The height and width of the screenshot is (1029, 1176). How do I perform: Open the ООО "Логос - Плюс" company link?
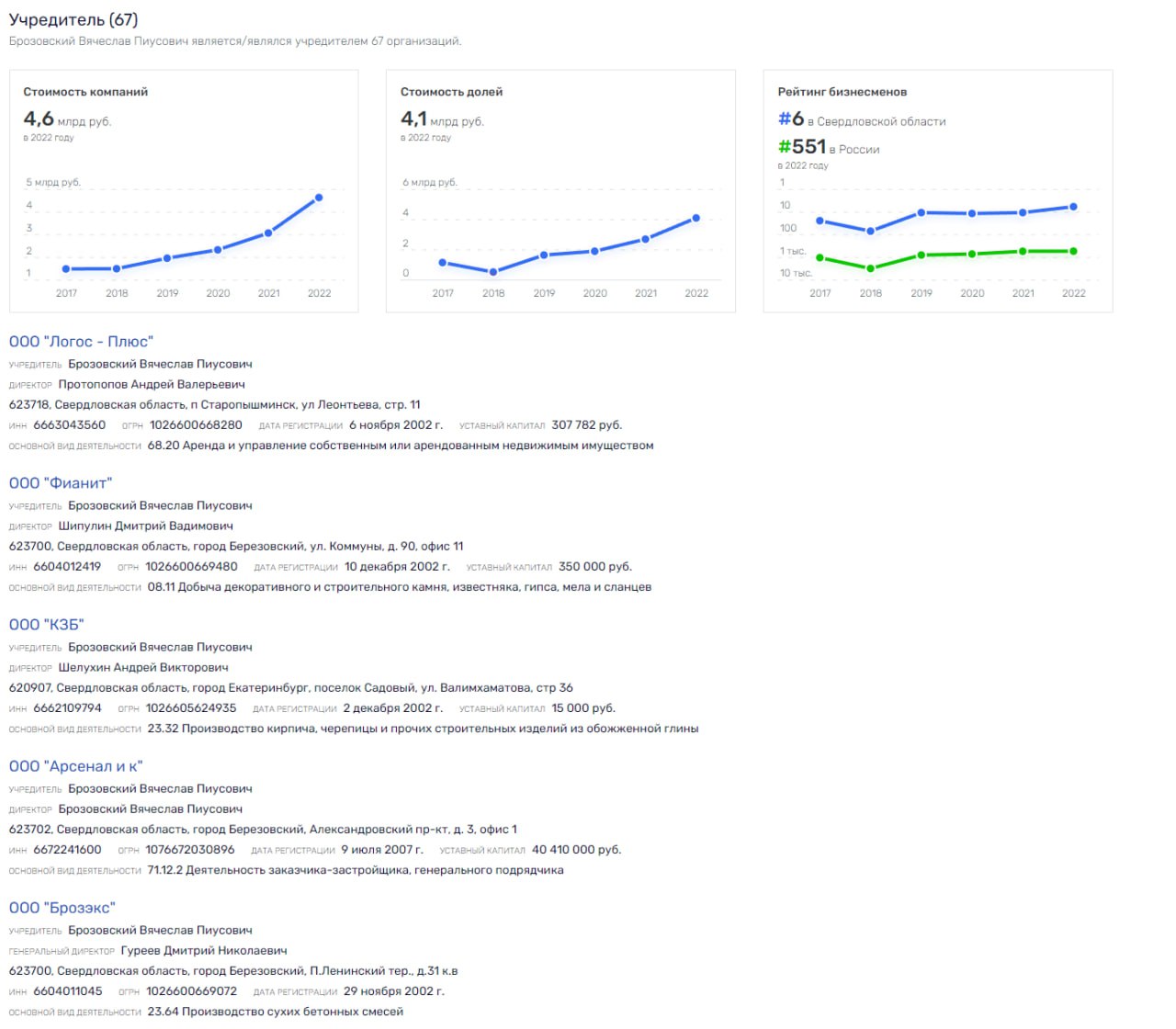pos(81,342)
